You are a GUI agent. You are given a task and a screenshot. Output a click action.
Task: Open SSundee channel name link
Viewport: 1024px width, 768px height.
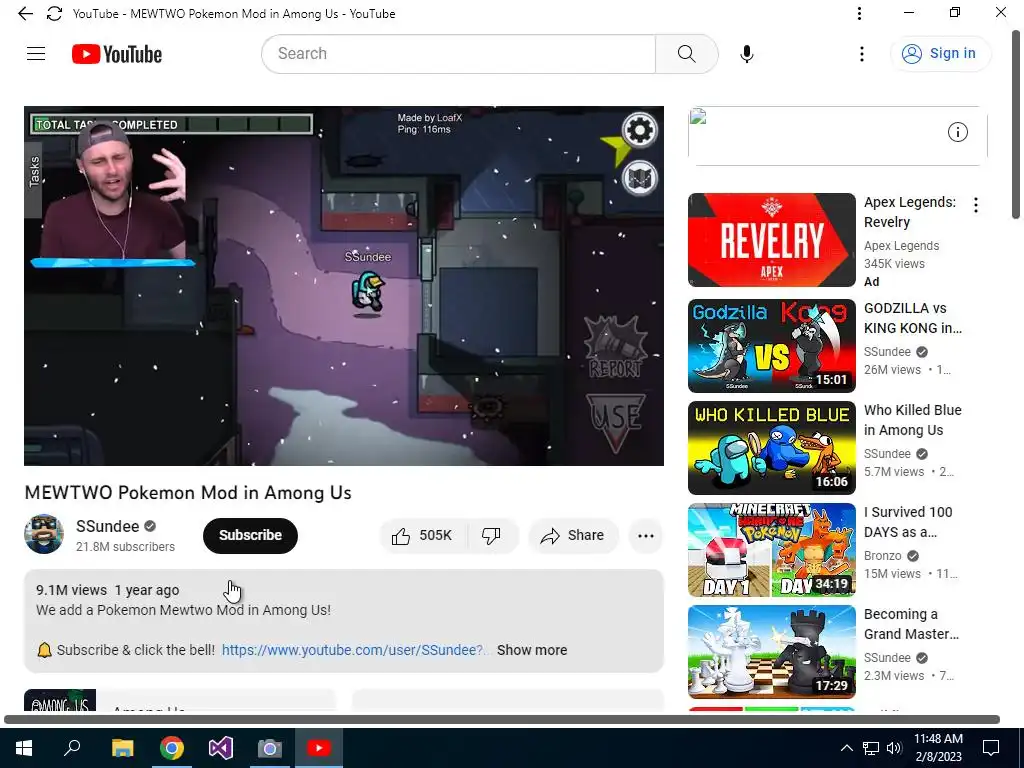(107, 526)
